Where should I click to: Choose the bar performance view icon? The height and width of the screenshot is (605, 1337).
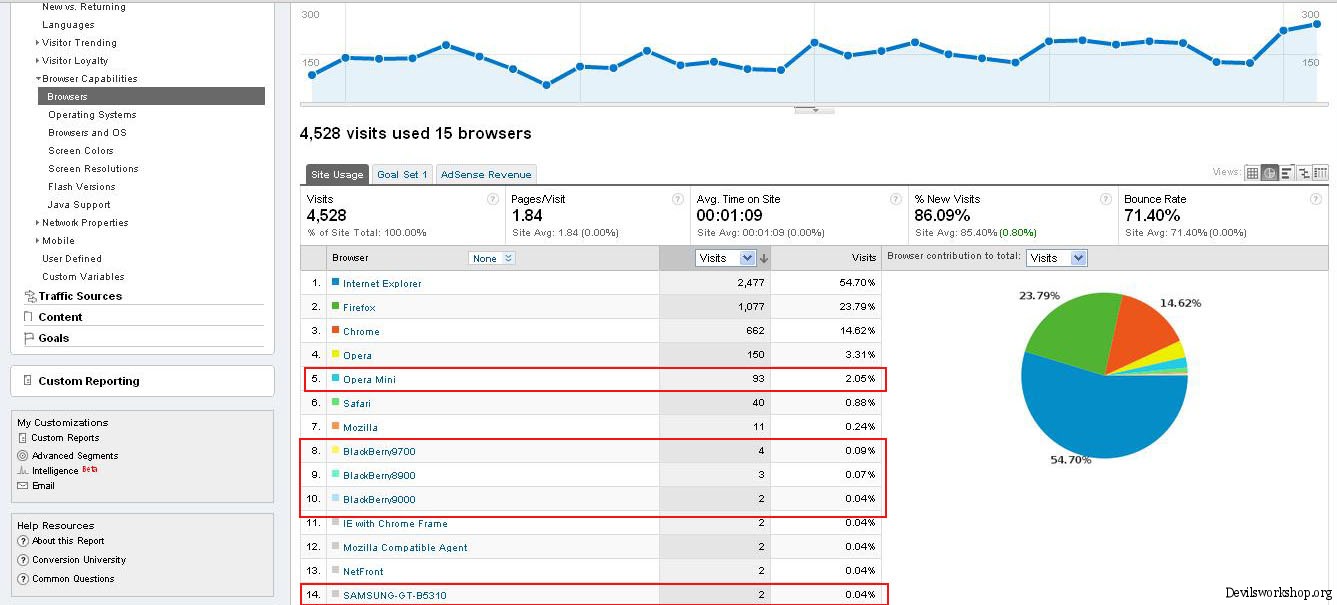tap(1287, 173)
